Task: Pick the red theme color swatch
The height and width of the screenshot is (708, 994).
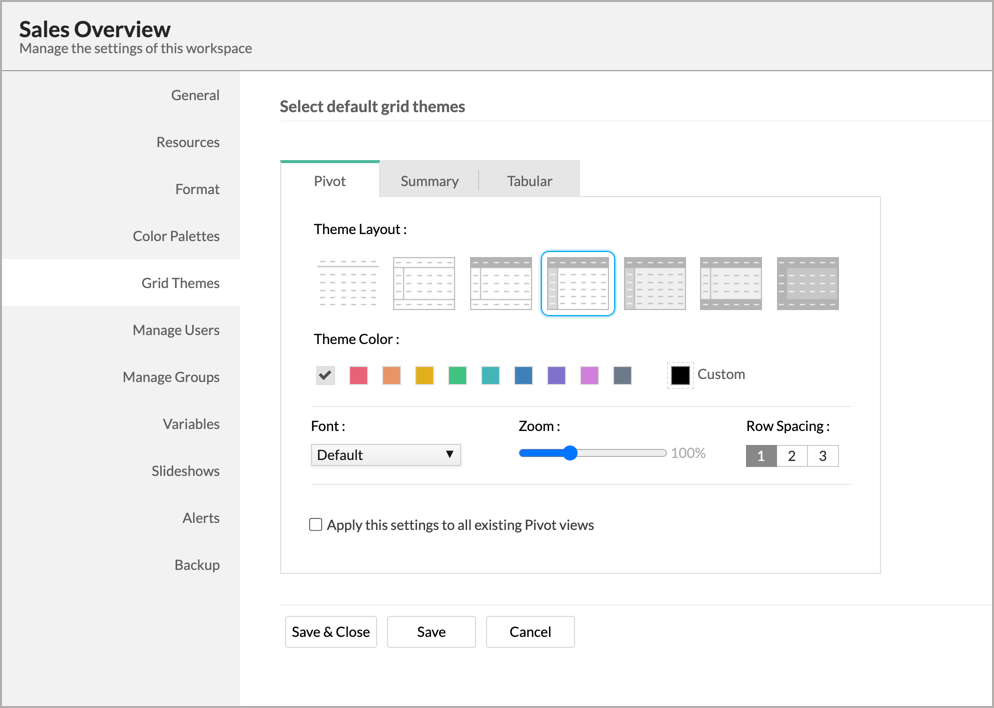Action: click(358, 375)
